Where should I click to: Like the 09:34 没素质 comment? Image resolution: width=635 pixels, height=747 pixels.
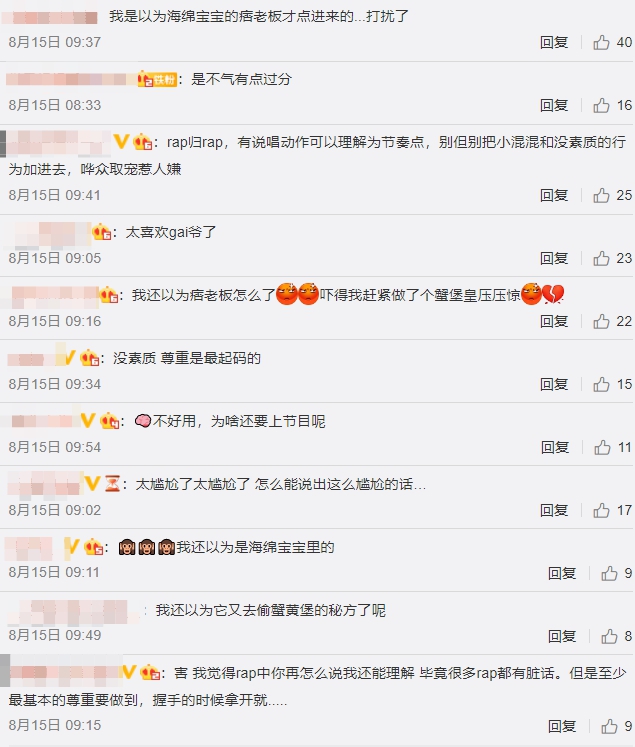coord(601,384)
